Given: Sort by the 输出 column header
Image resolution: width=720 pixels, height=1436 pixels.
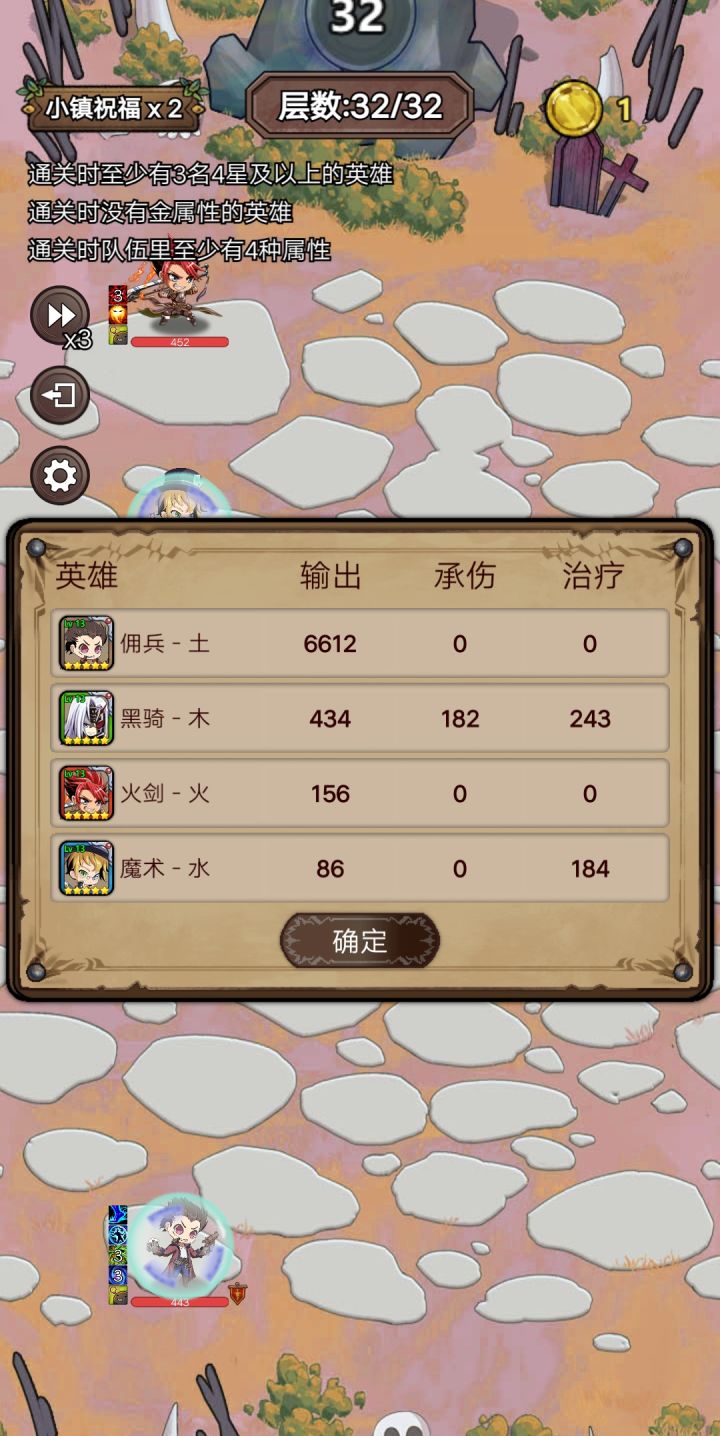Looking at the screenshot, I should point(331,575).
